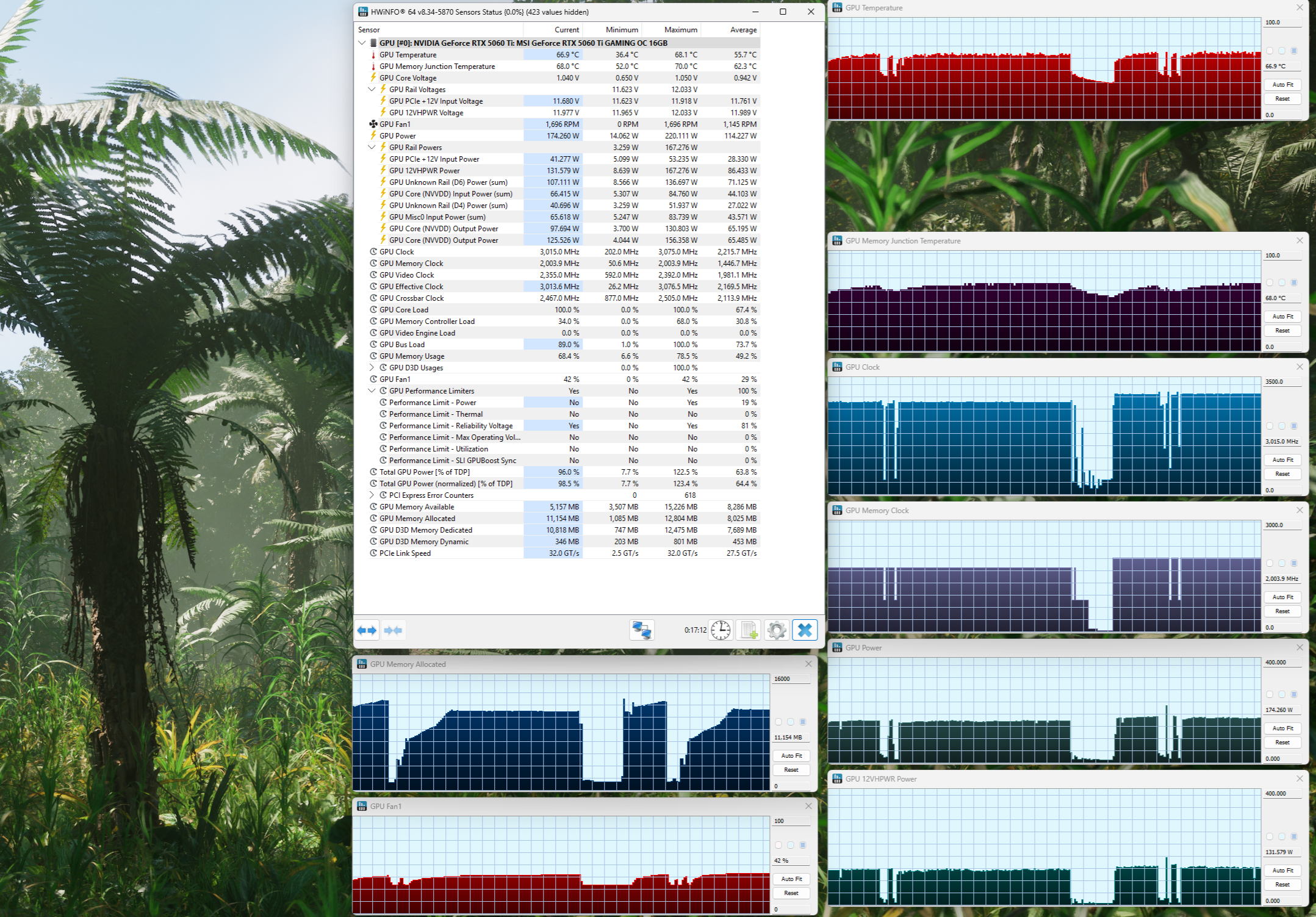This screenshot has height=917, width=1316.
Task: Click the start logging sheet icon
Action: (x=749, y=630)
